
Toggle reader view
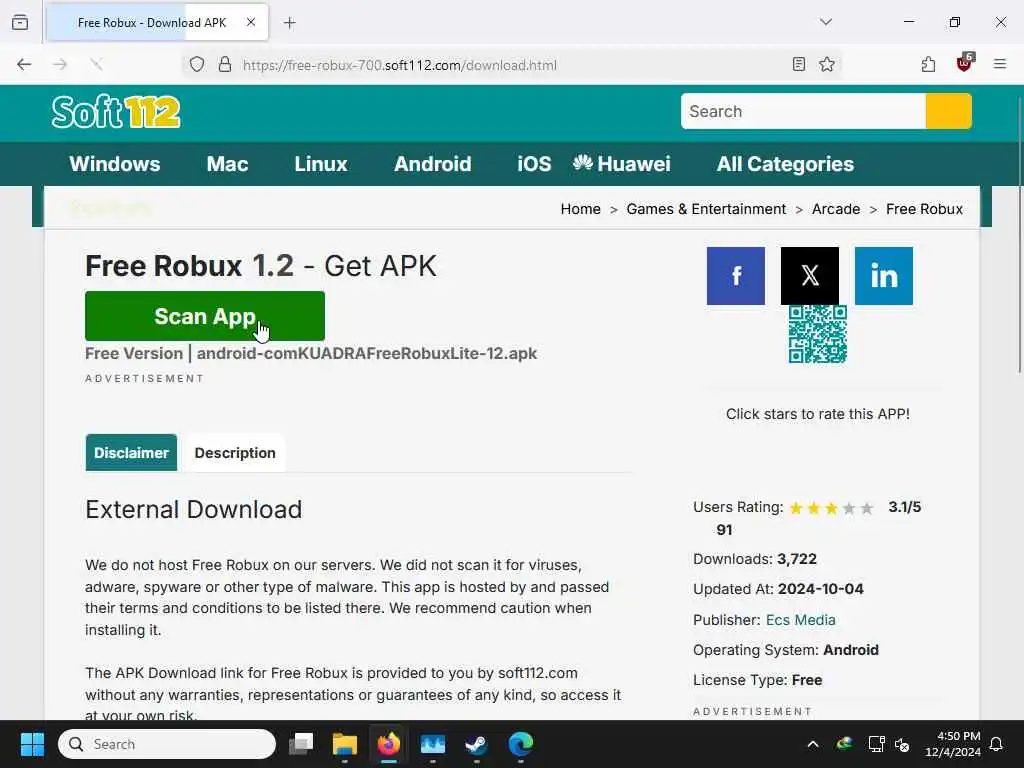click(798, 64)
